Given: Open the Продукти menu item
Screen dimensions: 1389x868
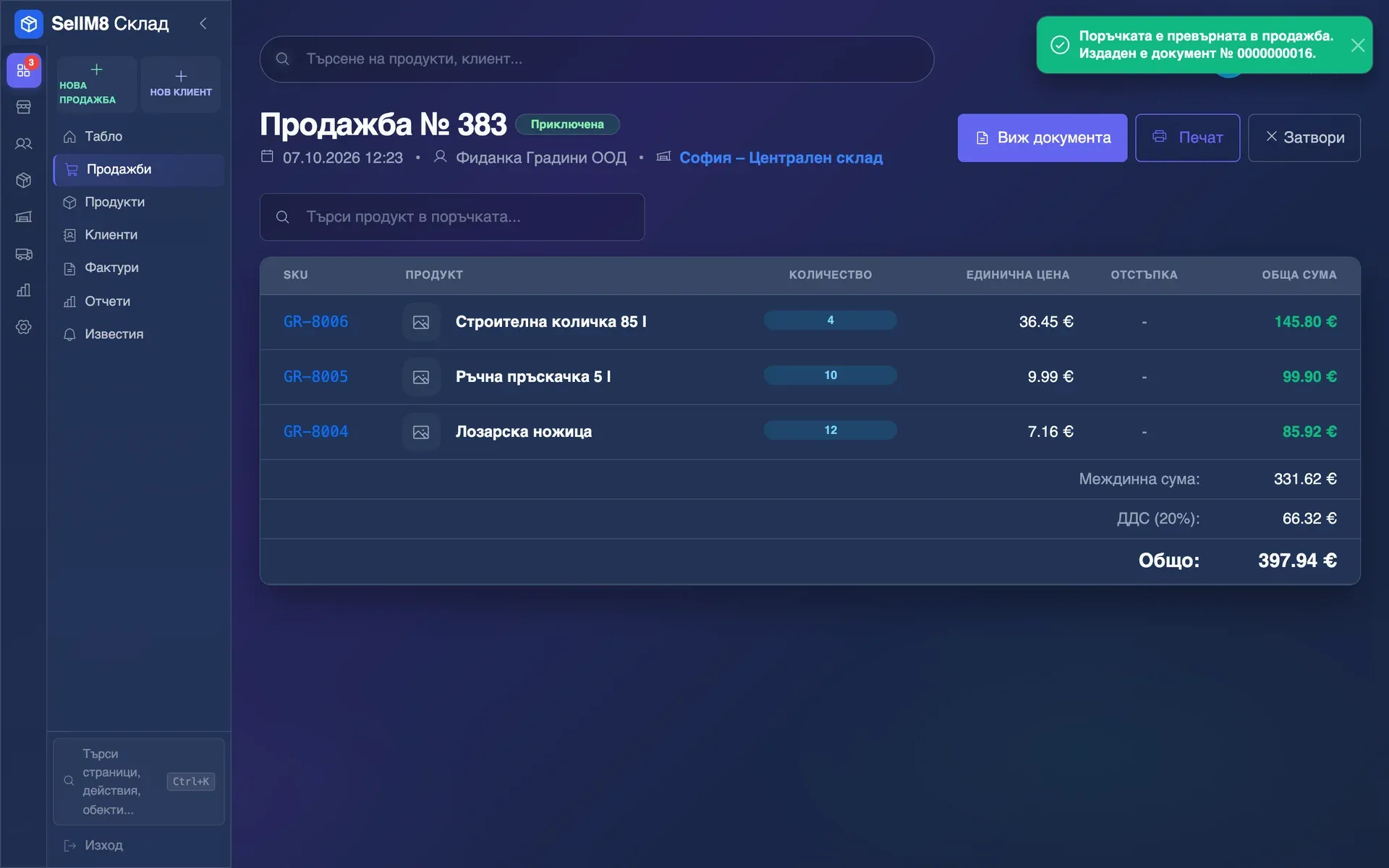Looking at the screenshot, I should (139, 202).
